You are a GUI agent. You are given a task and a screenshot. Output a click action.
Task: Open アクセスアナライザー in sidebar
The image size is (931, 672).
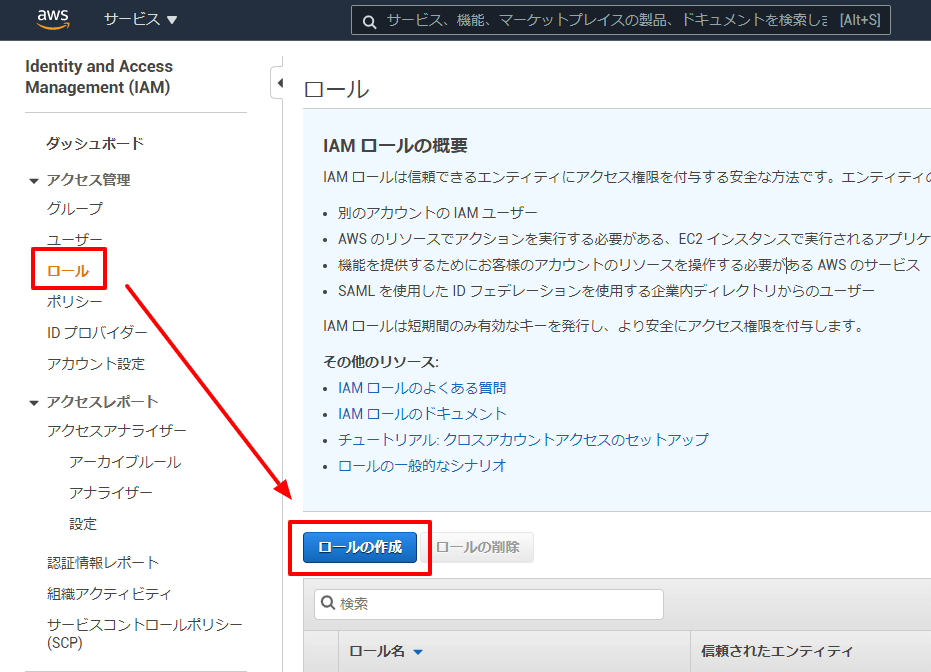116,430
